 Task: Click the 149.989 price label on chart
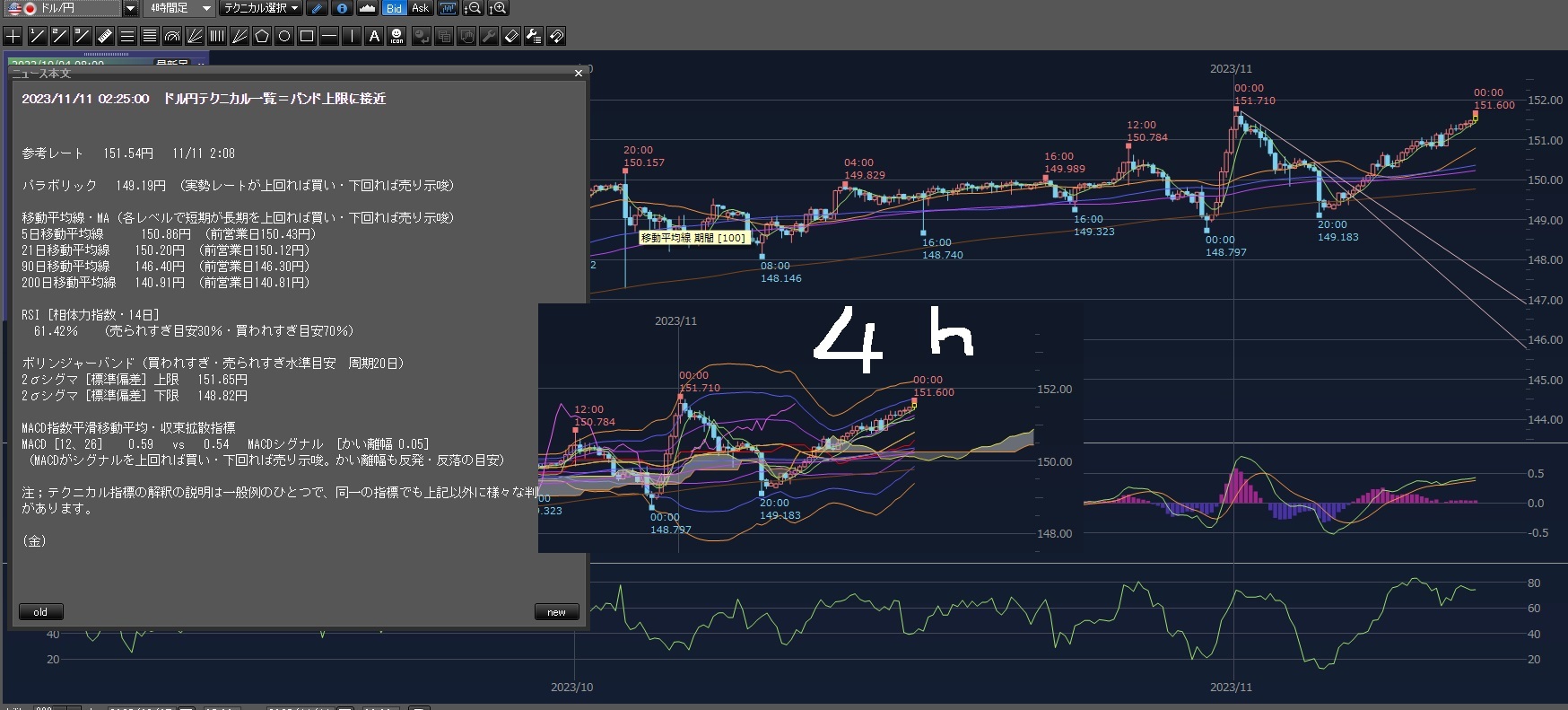pyautogui.click(x=1065, y=169)
